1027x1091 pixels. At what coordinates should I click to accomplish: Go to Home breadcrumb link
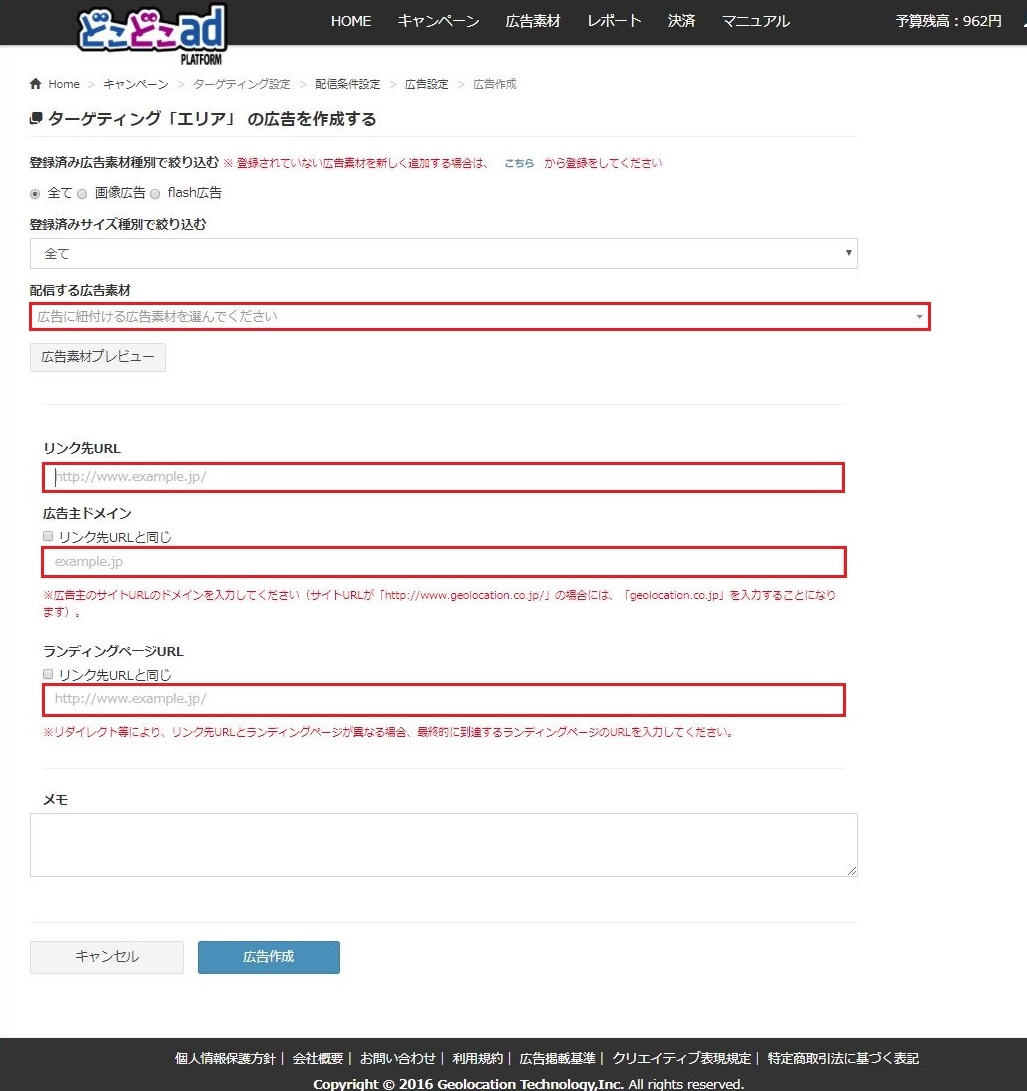[x=64, y=83]
